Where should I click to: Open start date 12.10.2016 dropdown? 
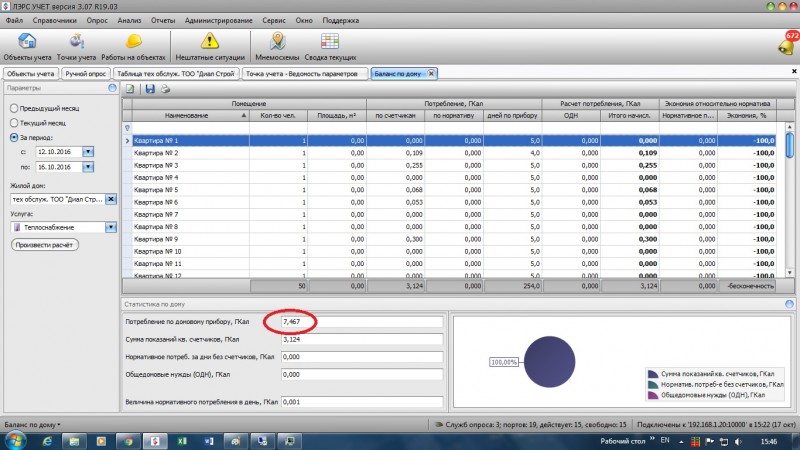click(88, 152)
